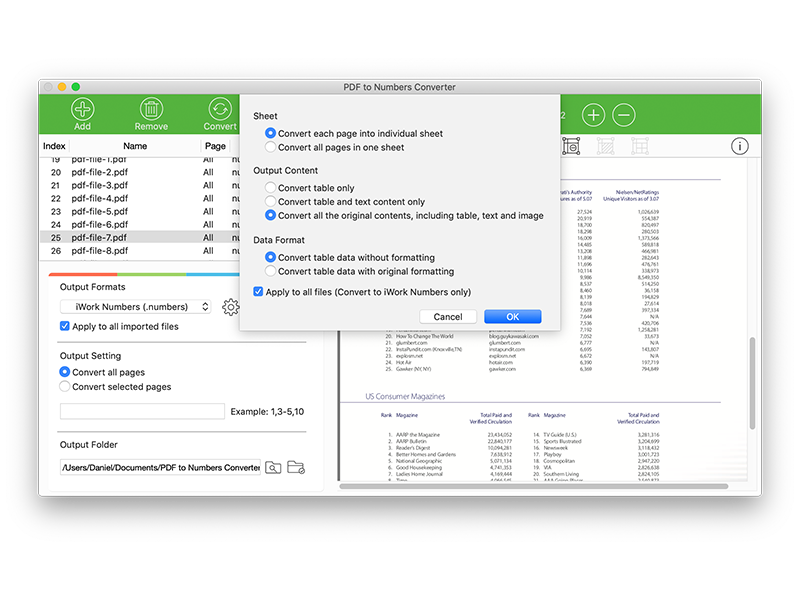Browse for output folder with magnifier folder icon
Viewport: 800px width, 600px height.
pyautogui.click(x=273, y=467)
